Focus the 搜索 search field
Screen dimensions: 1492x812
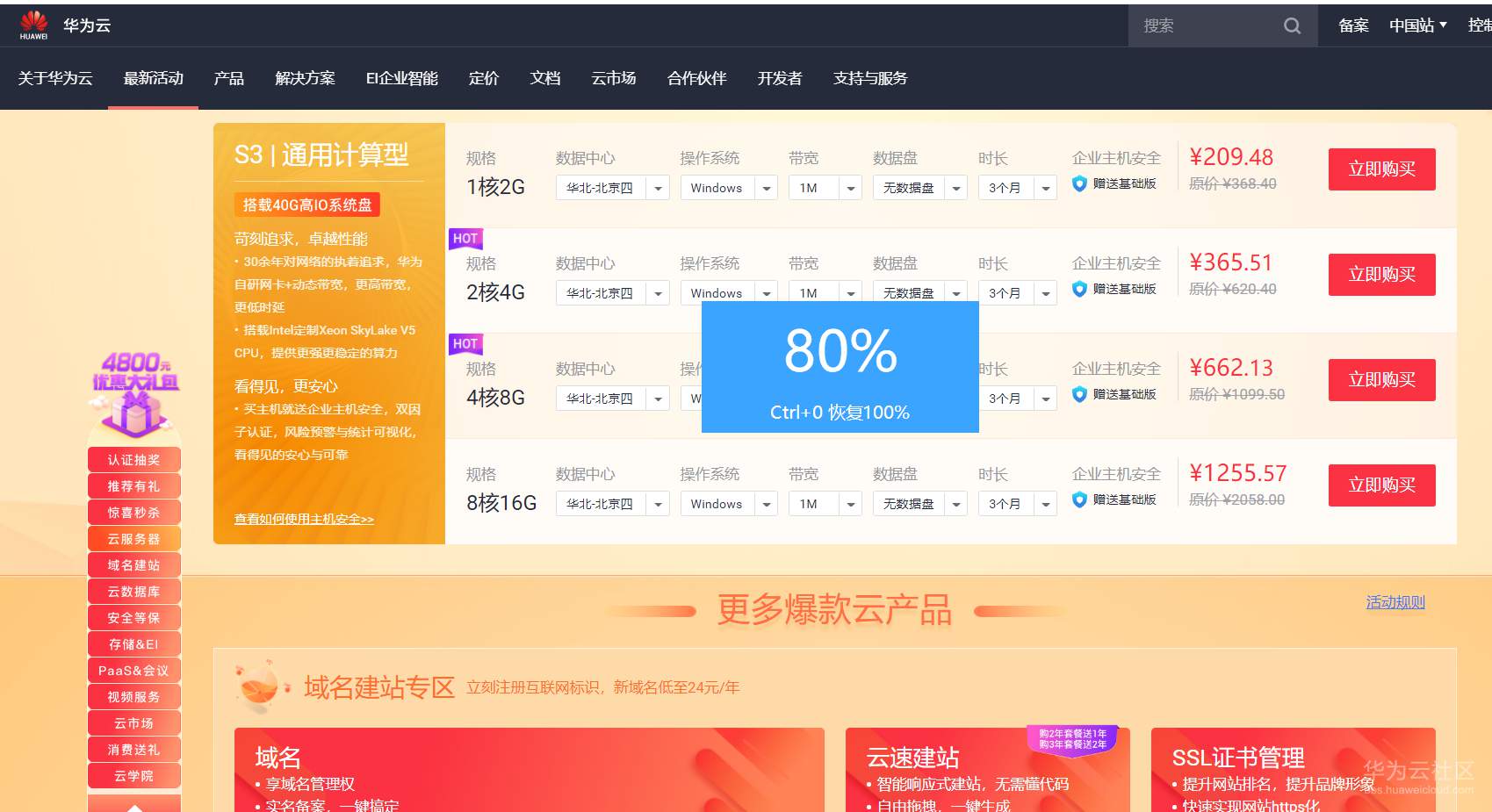(1222, 26)
